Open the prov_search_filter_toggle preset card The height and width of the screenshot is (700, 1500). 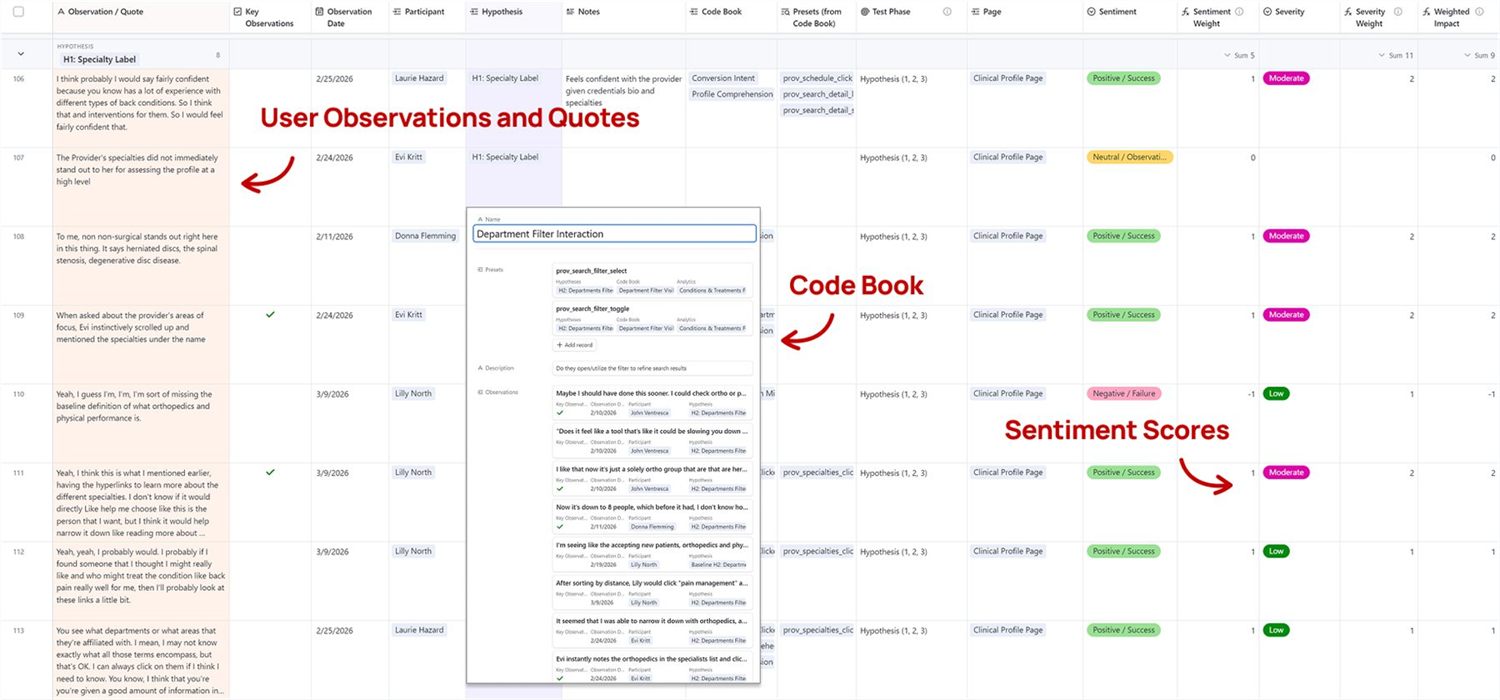(652, 318)
